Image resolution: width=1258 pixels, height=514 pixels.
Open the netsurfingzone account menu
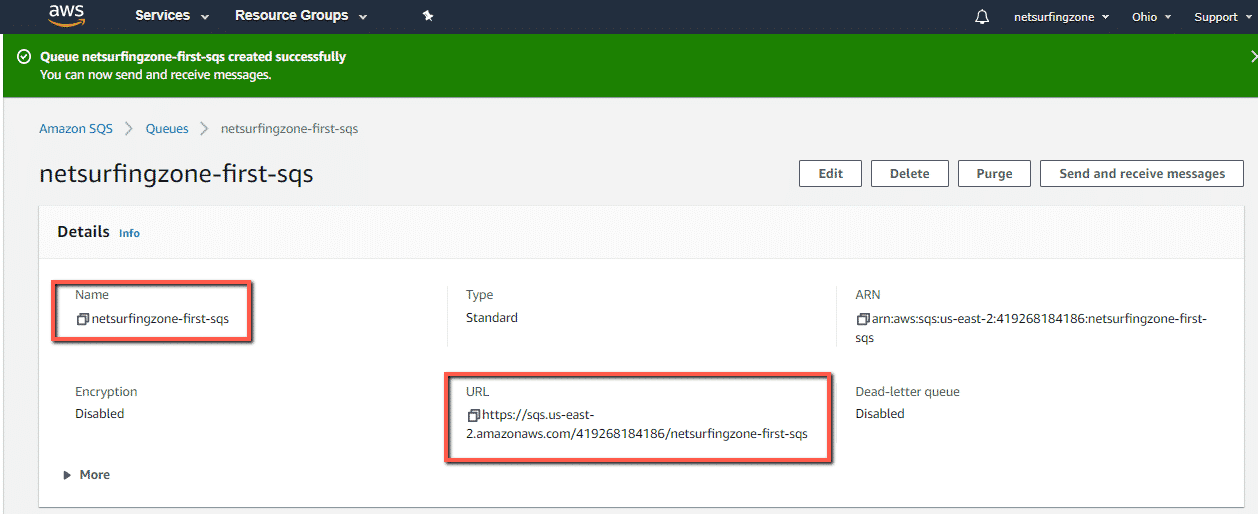pyautogui.click(x=1061, y=17)
